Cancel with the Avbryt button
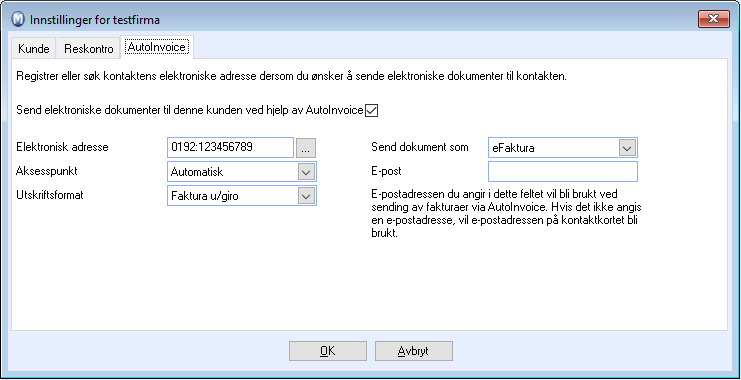The image size is (741, 380). (414, 351)
